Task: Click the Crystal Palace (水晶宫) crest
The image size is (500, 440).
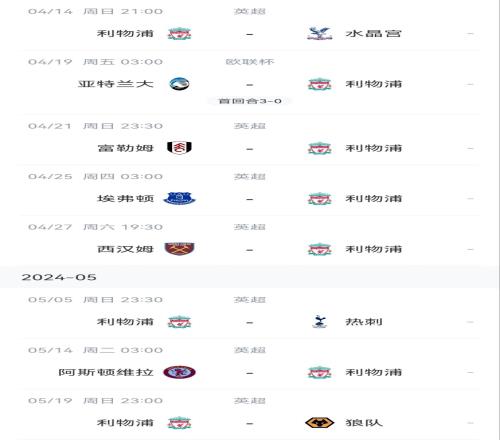Action: 319,34
